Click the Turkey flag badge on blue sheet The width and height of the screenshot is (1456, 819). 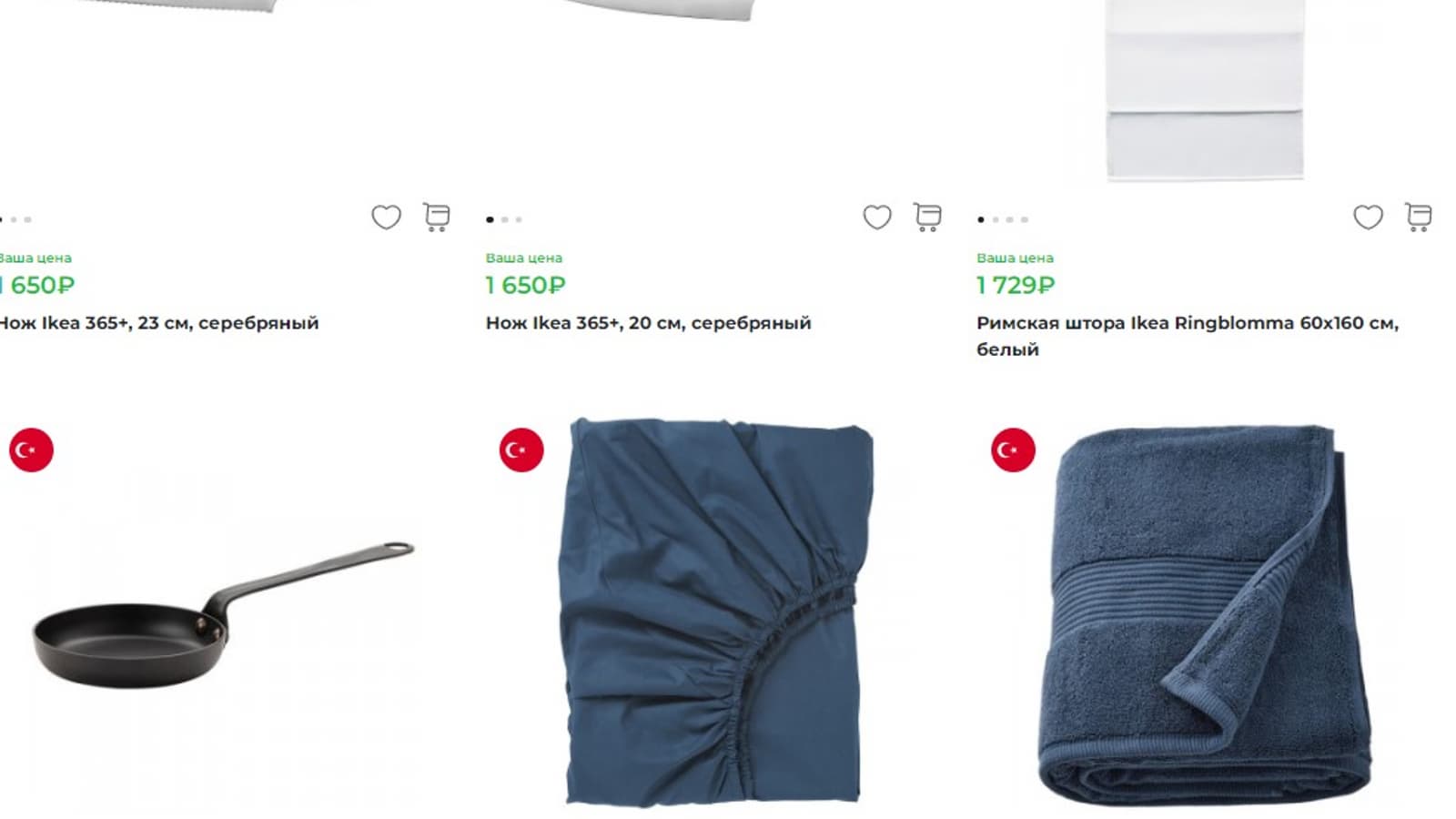pyautogui.click(x=521, y=450)
